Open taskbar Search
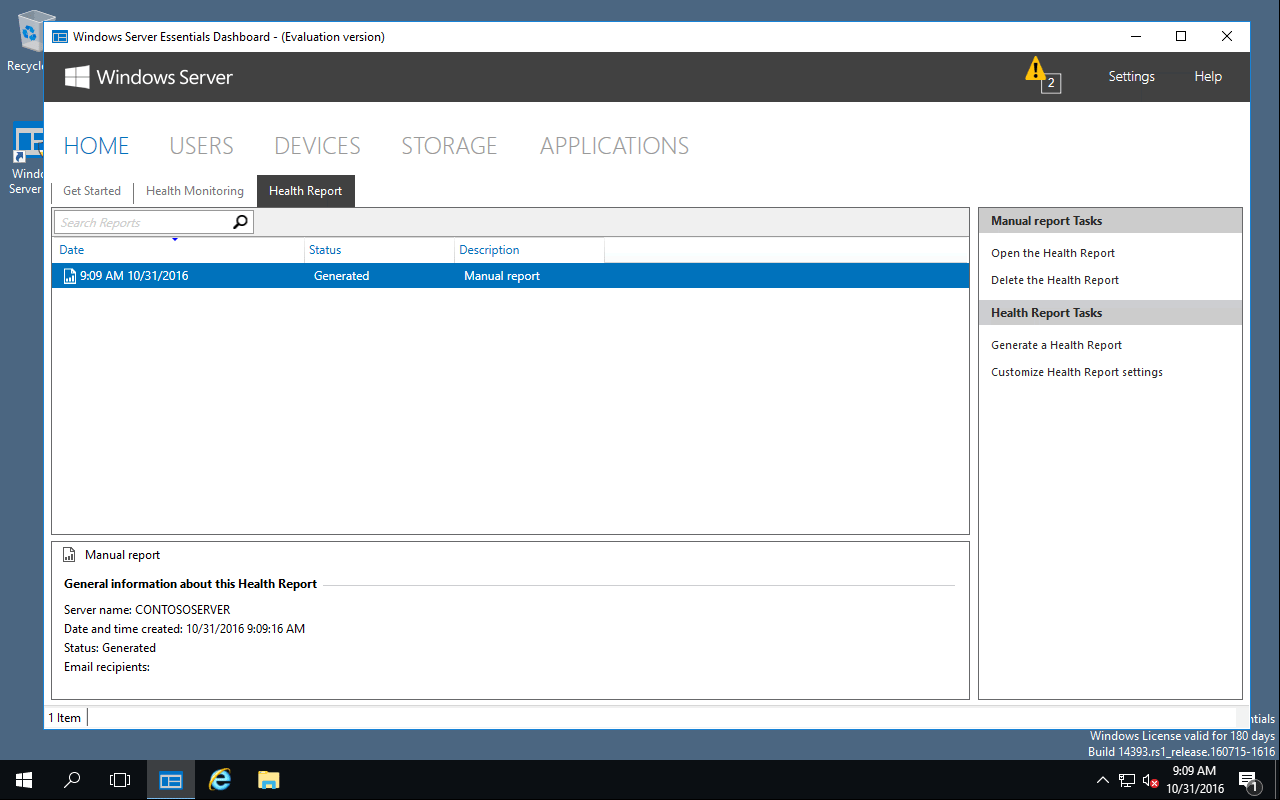The height and width of the screenshot is (800, 1280). (72, 780)
